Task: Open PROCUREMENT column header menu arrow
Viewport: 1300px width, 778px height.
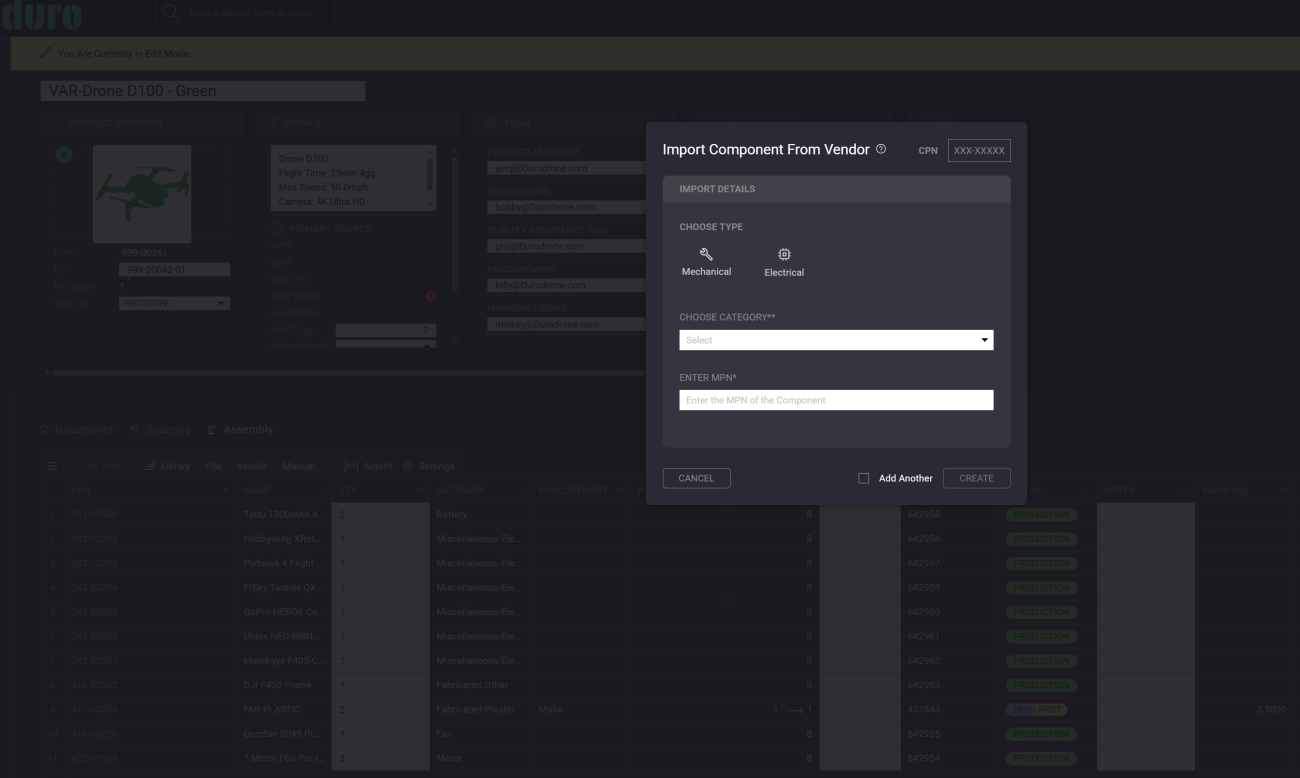Action: pyautogui.click(x=622, y=491)
